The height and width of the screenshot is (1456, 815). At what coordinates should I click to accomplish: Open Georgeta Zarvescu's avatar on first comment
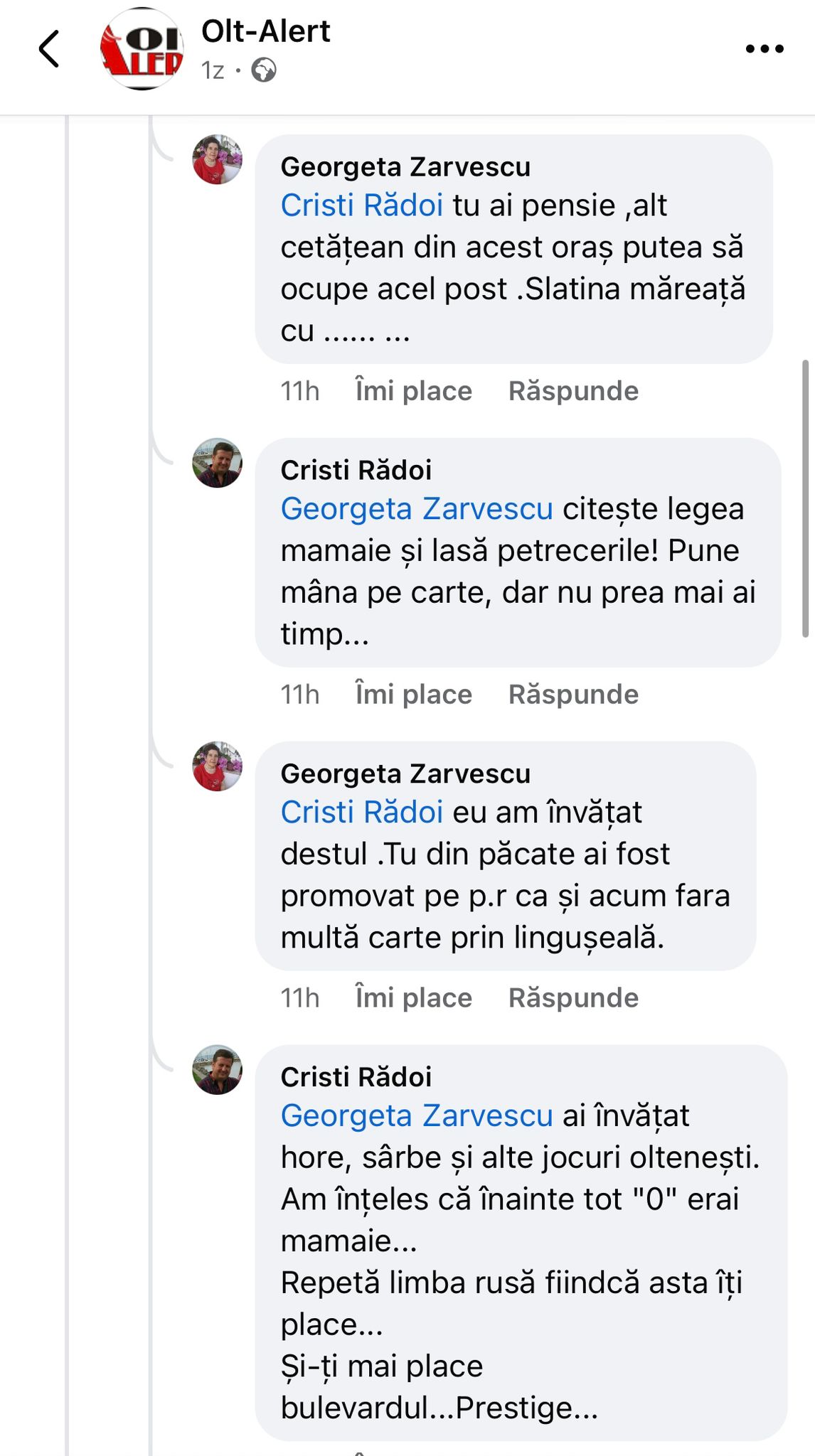[218, 159]
